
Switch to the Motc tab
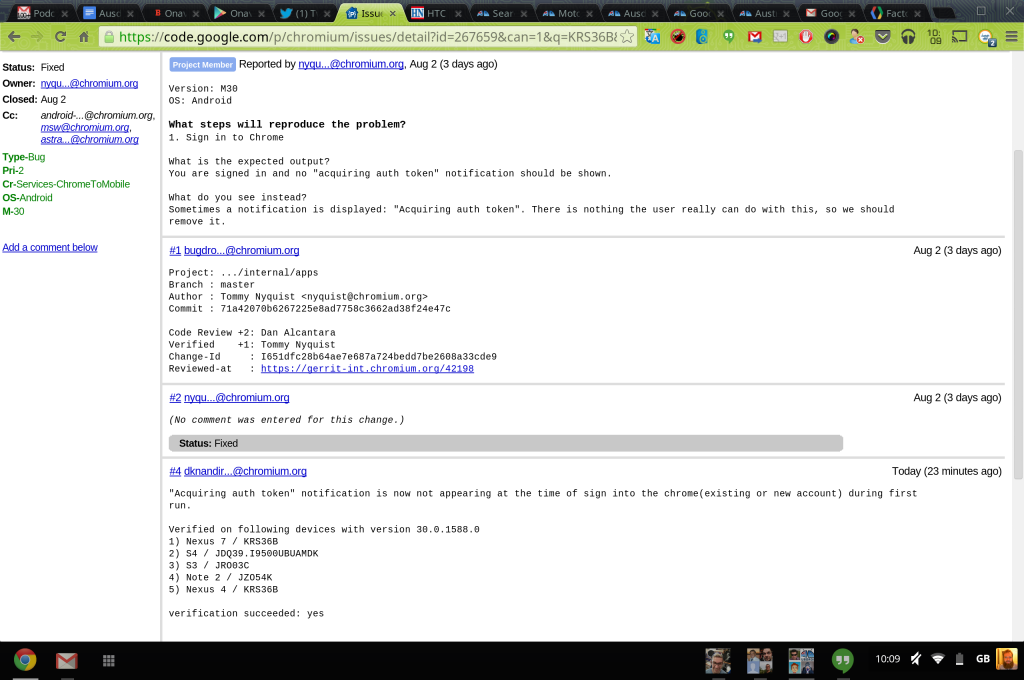(x=566, y=13)
